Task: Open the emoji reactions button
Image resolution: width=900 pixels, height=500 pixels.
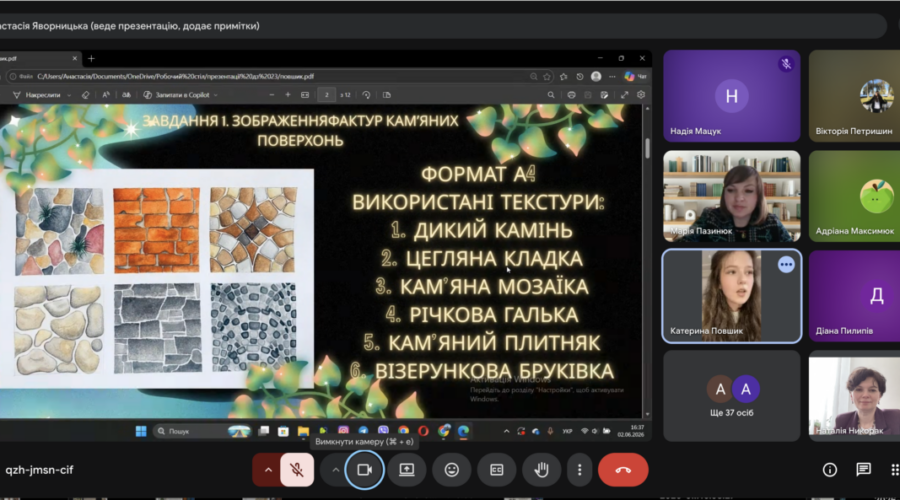Action: (452, 470)
